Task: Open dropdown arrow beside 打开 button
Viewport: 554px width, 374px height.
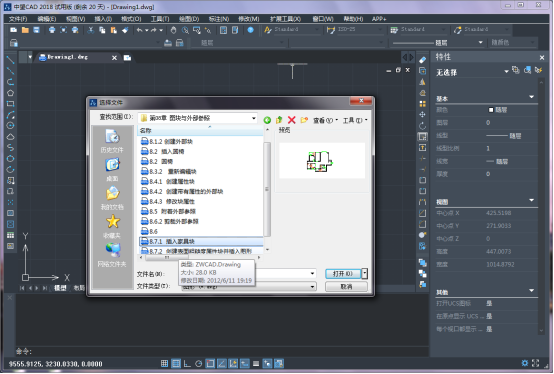Action: (365, 274)
